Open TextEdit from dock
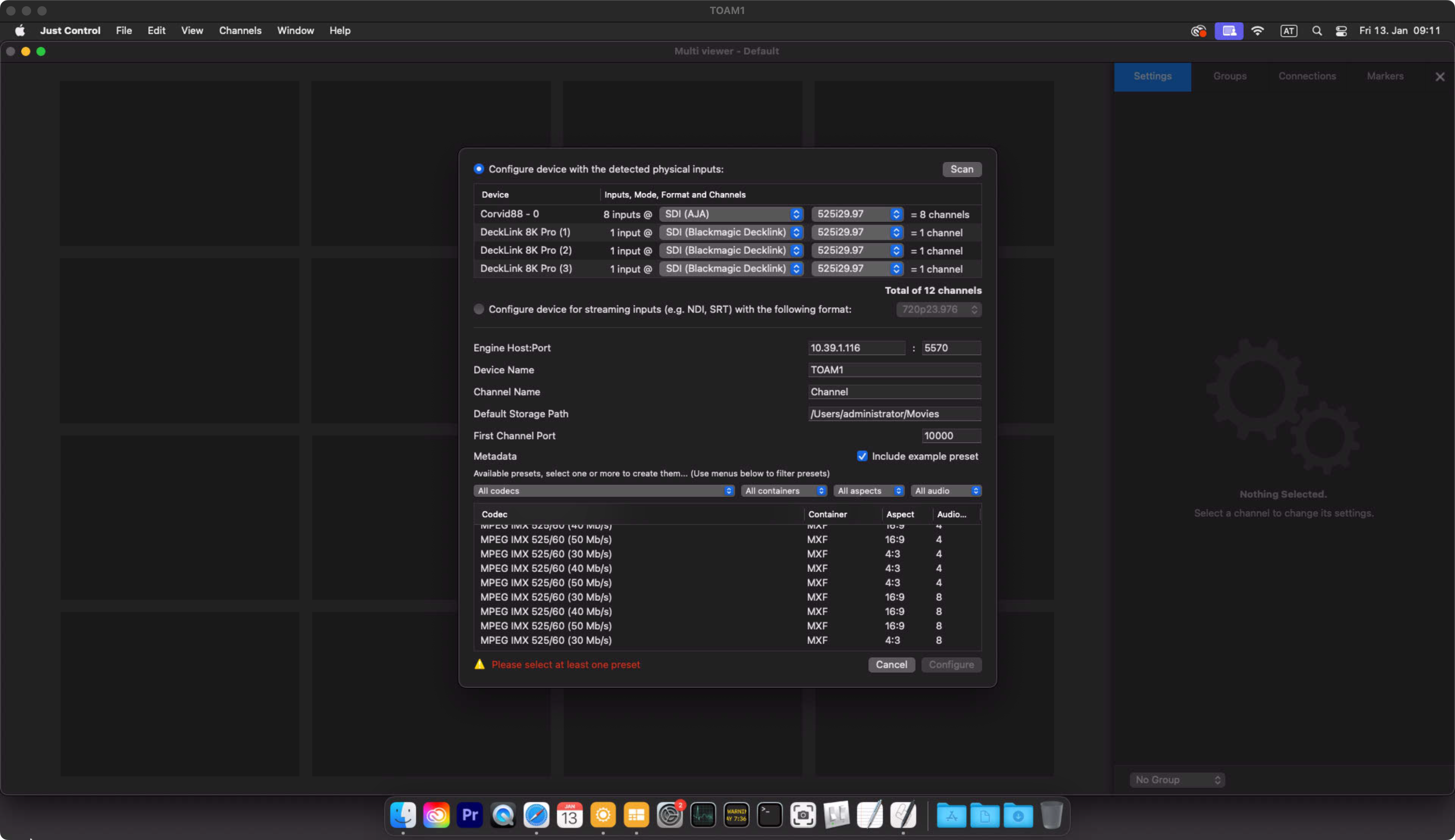The image size is (1455, 840). (x=870, y=815)
